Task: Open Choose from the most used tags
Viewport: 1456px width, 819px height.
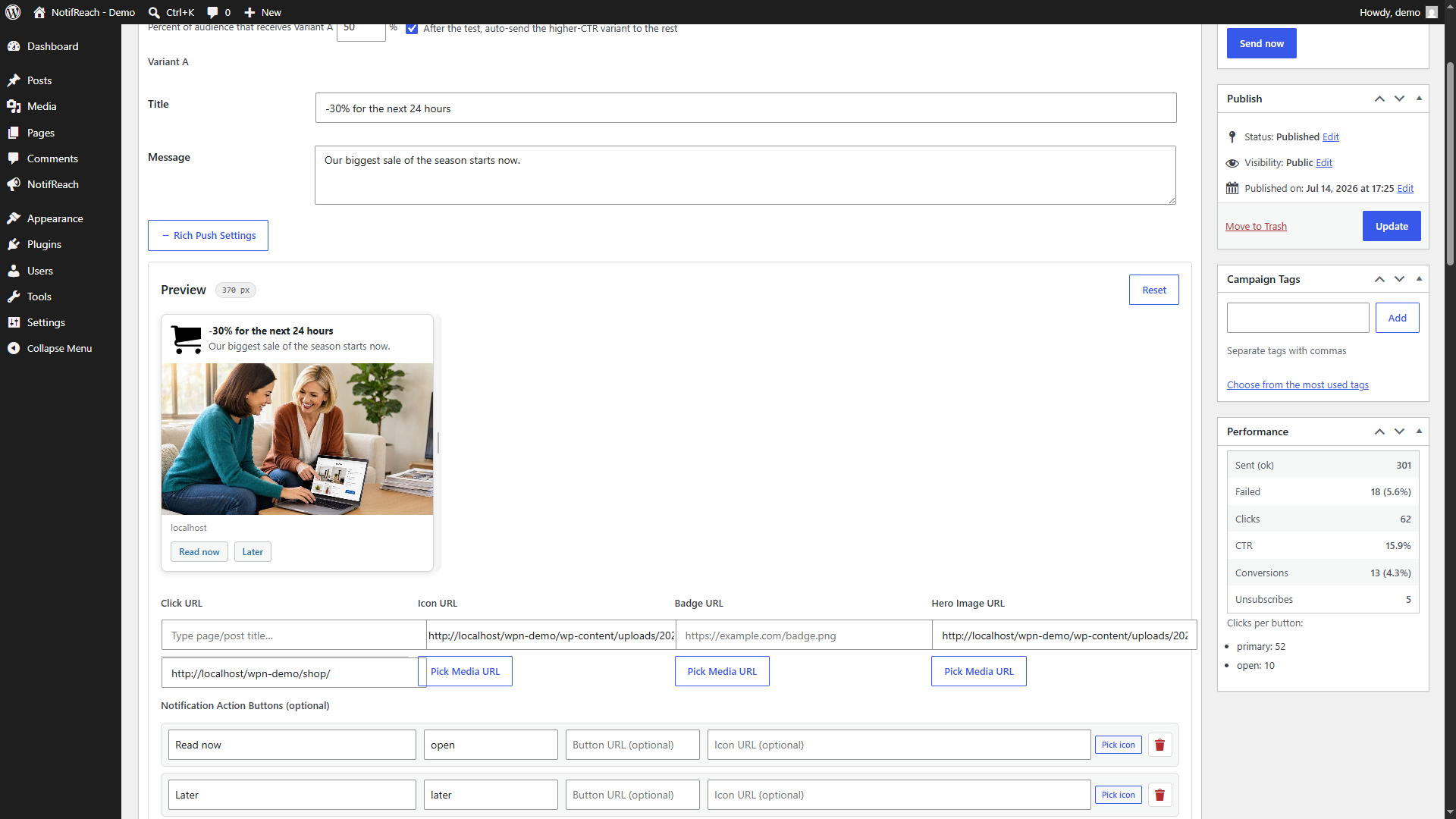Action: point(1298,384)
